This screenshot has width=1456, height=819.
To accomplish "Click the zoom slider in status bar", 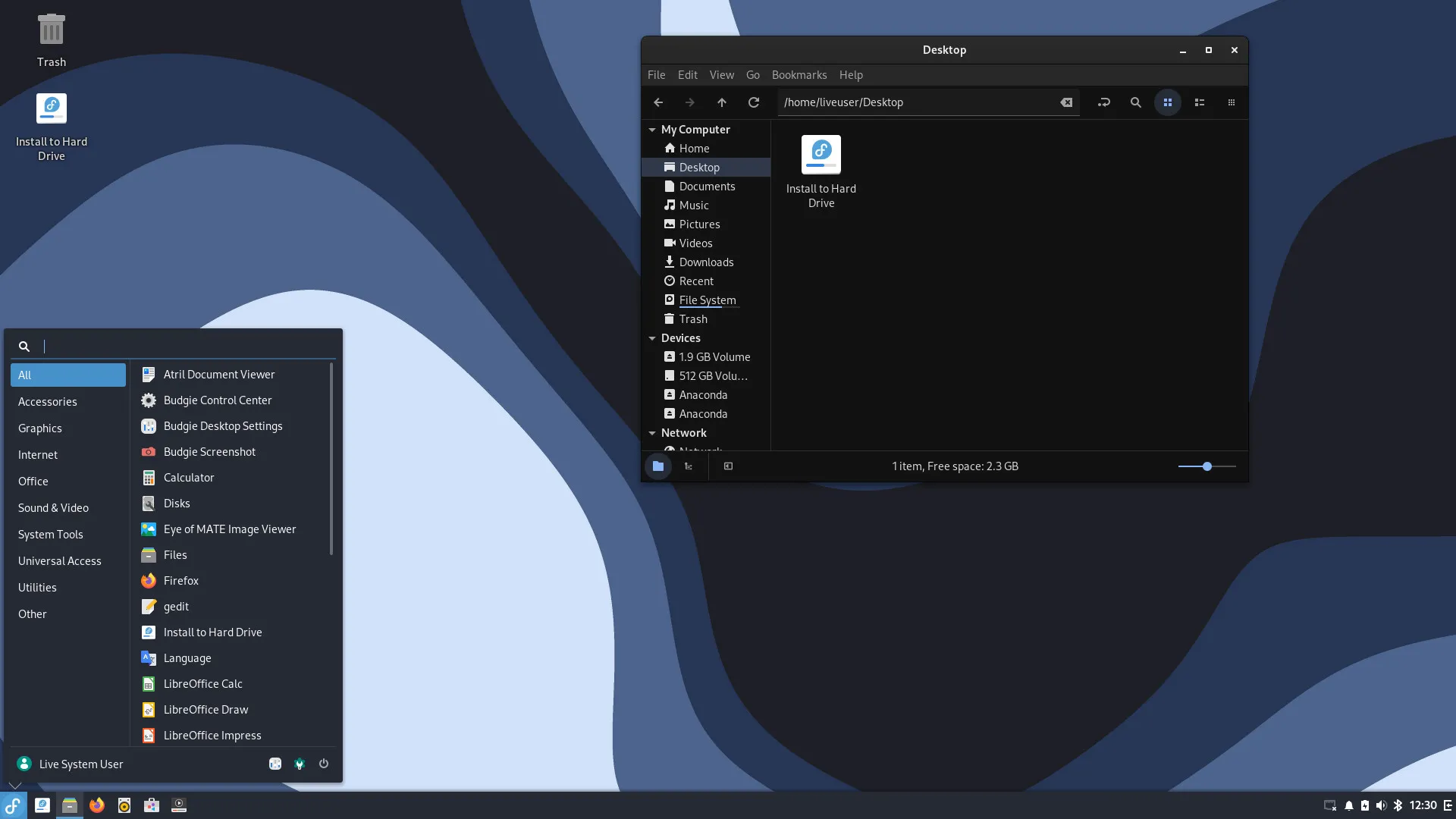I will [x=1207, y=466].
